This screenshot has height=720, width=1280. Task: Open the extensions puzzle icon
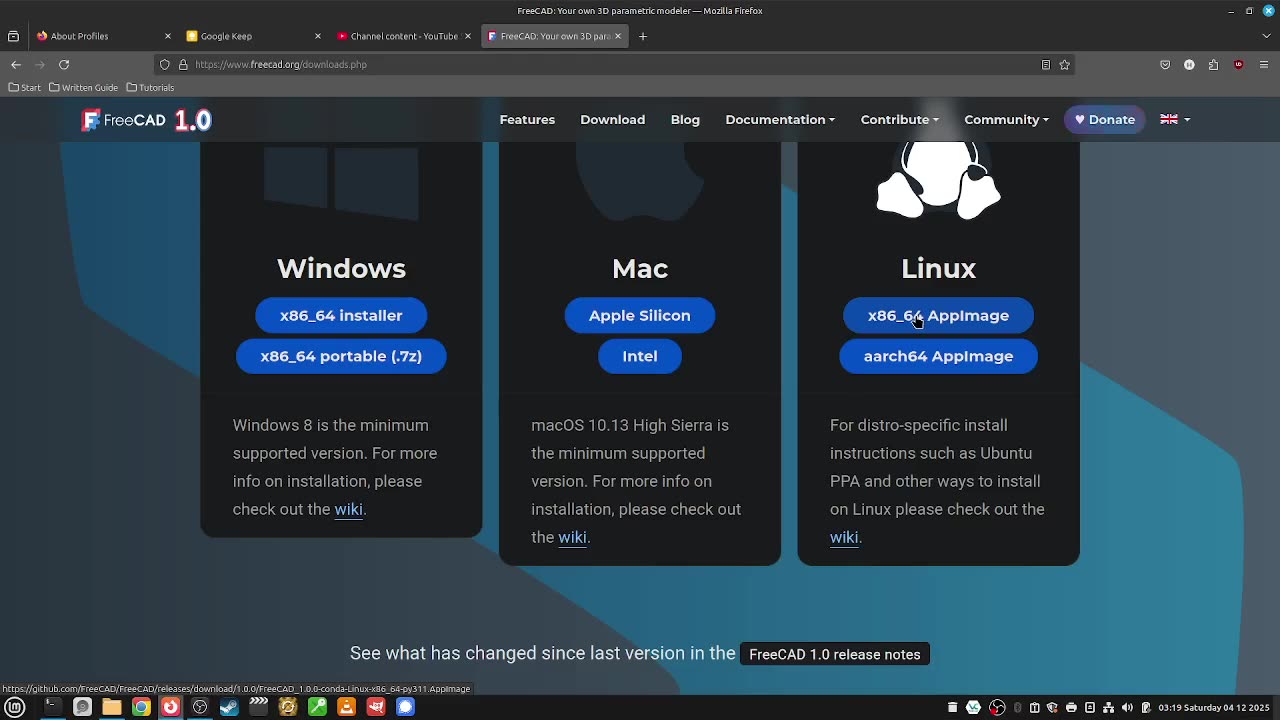(1214, 64)
